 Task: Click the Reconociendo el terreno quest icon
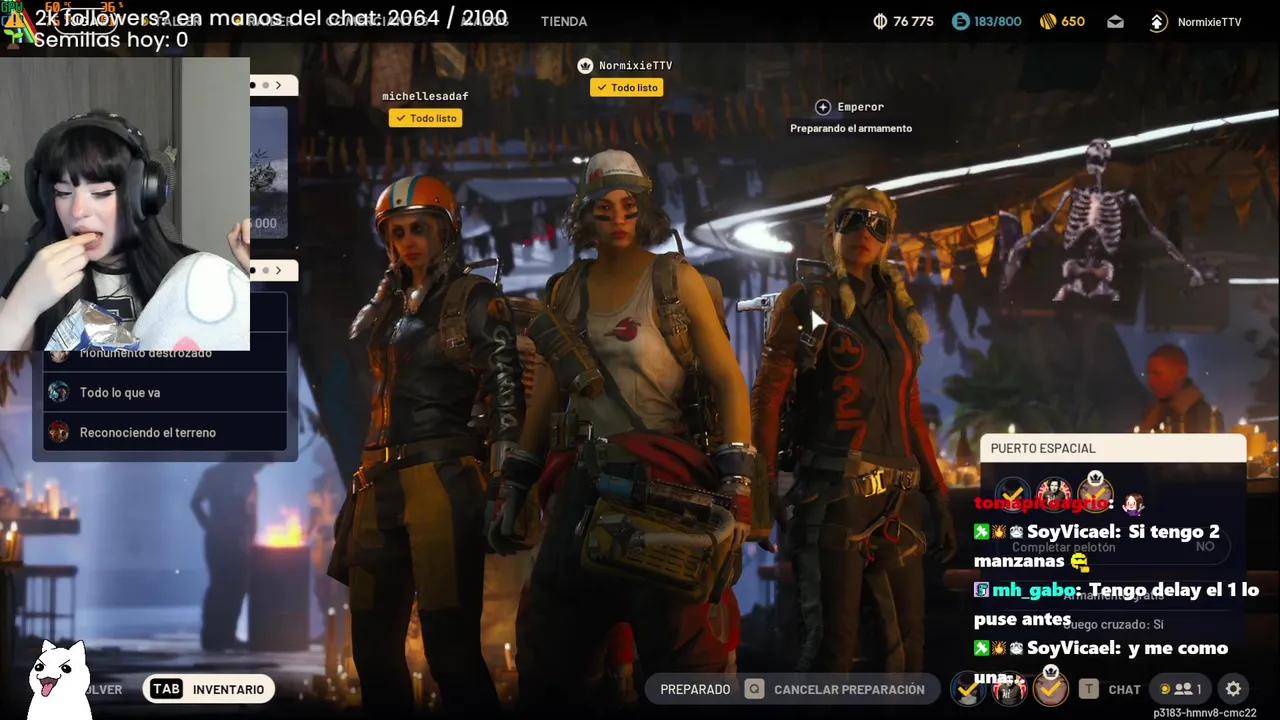[59, 433]
